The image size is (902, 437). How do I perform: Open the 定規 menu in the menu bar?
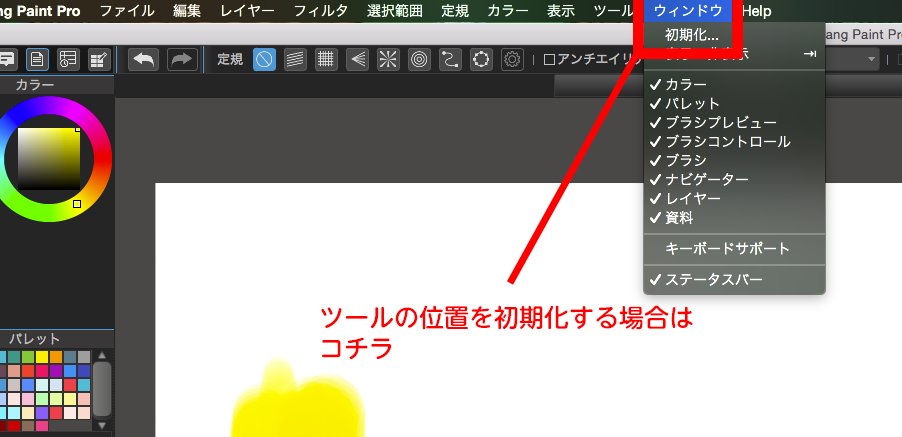click(x=455, y=11)
